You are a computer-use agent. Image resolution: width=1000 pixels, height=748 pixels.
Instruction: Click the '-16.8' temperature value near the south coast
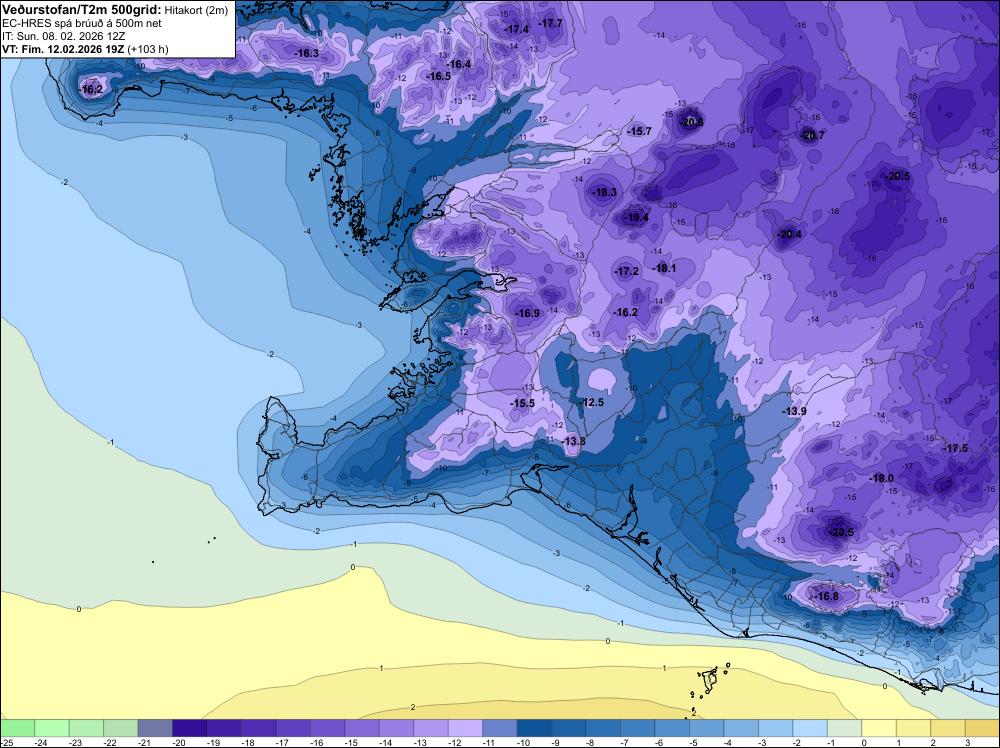pyautogui.click(x=827, y=596)
